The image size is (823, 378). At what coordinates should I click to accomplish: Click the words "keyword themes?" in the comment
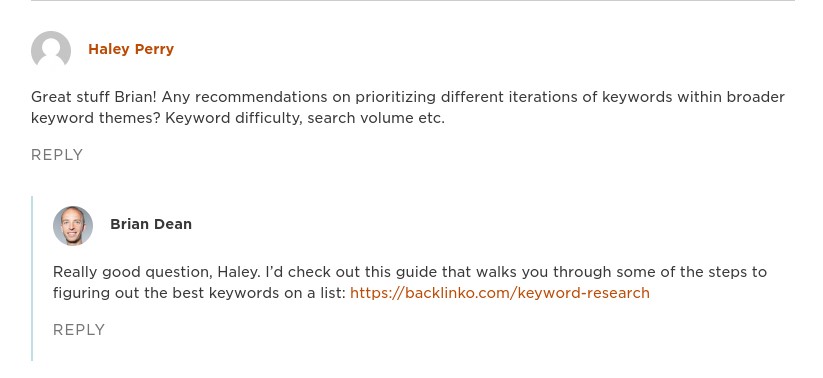96,118
